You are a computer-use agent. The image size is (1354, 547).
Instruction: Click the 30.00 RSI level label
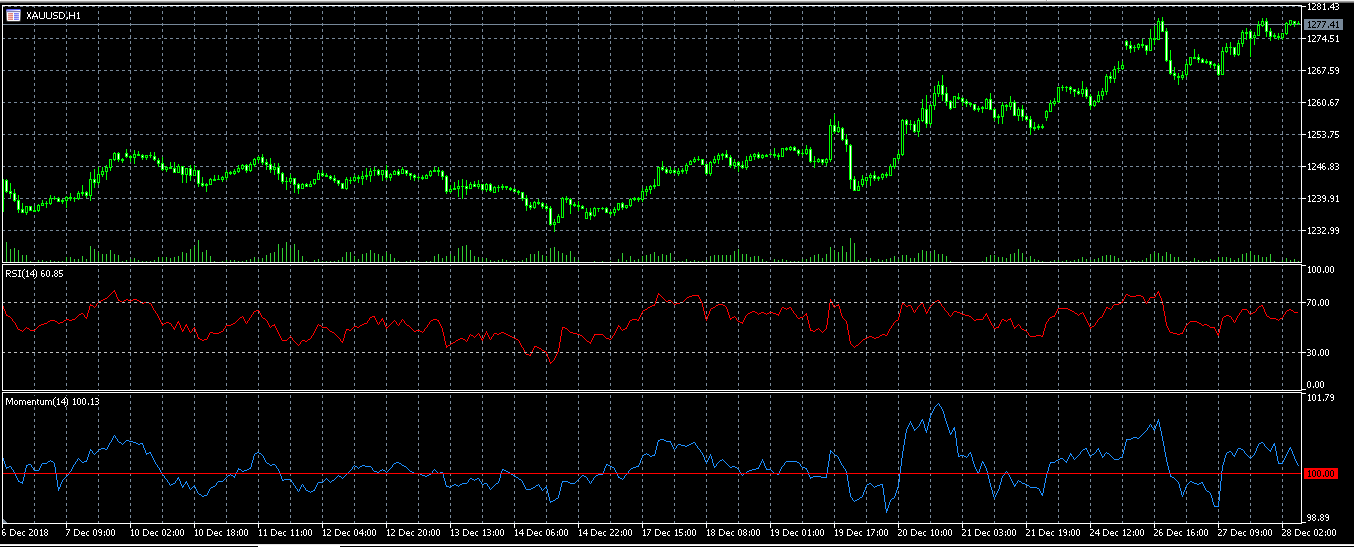1320,353
